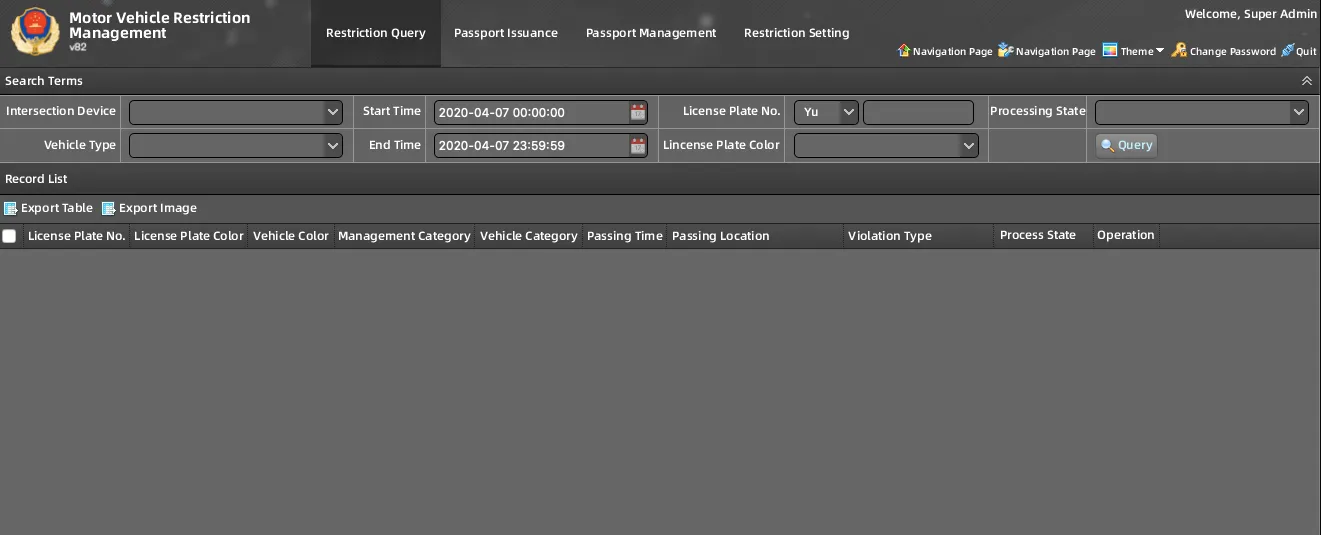
Task: Go to the Passport Management tab
Action: click(651, 33)
